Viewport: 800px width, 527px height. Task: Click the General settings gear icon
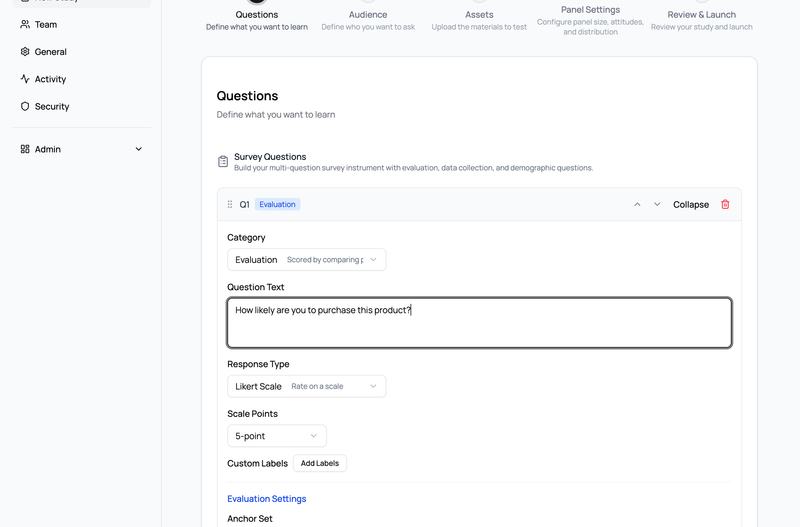[x=25, y=52]
